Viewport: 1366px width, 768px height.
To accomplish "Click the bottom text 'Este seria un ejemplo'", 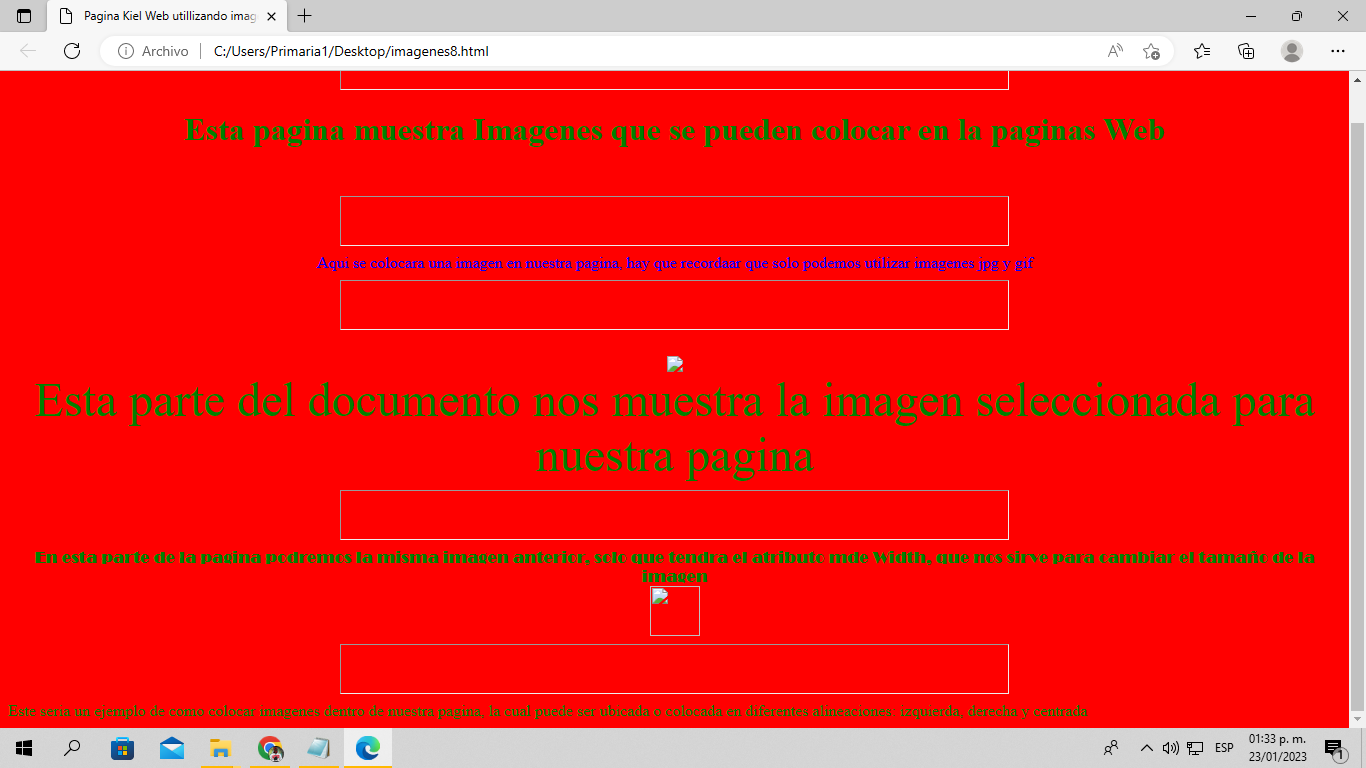I will click(547, 711).
